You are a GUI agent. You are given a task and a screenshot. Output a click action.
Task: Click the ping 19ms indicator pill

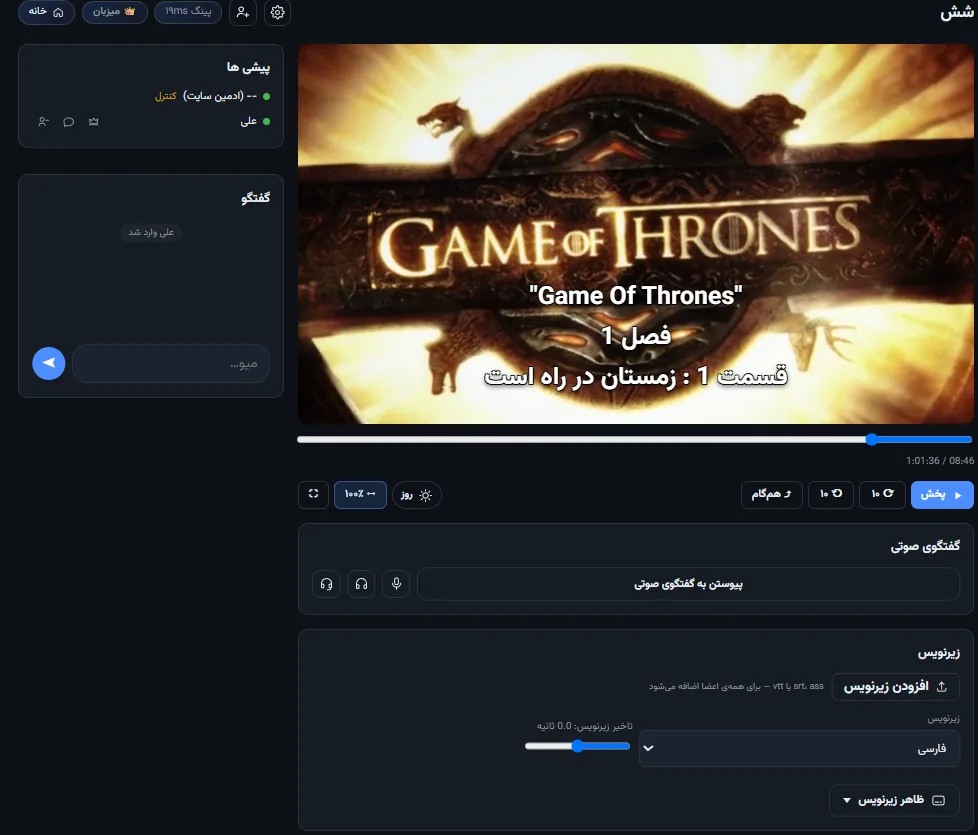pyautogui.click(x=188, y=11)
